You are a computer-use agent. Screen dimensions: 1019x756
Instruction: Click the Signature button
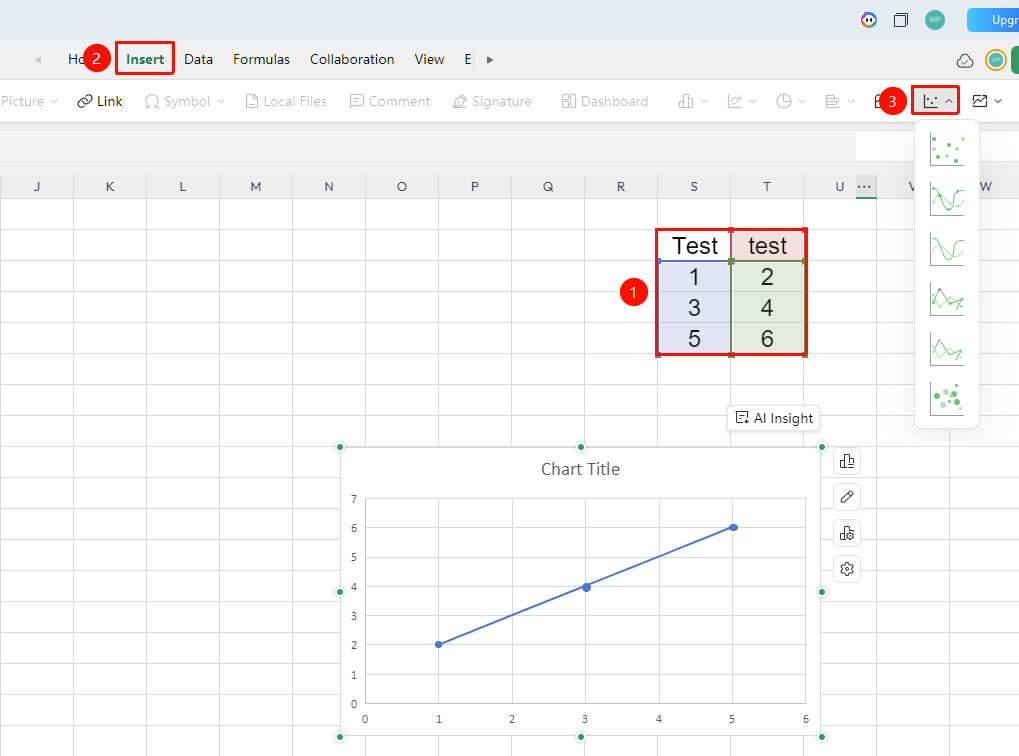click(x=492, y=101)
